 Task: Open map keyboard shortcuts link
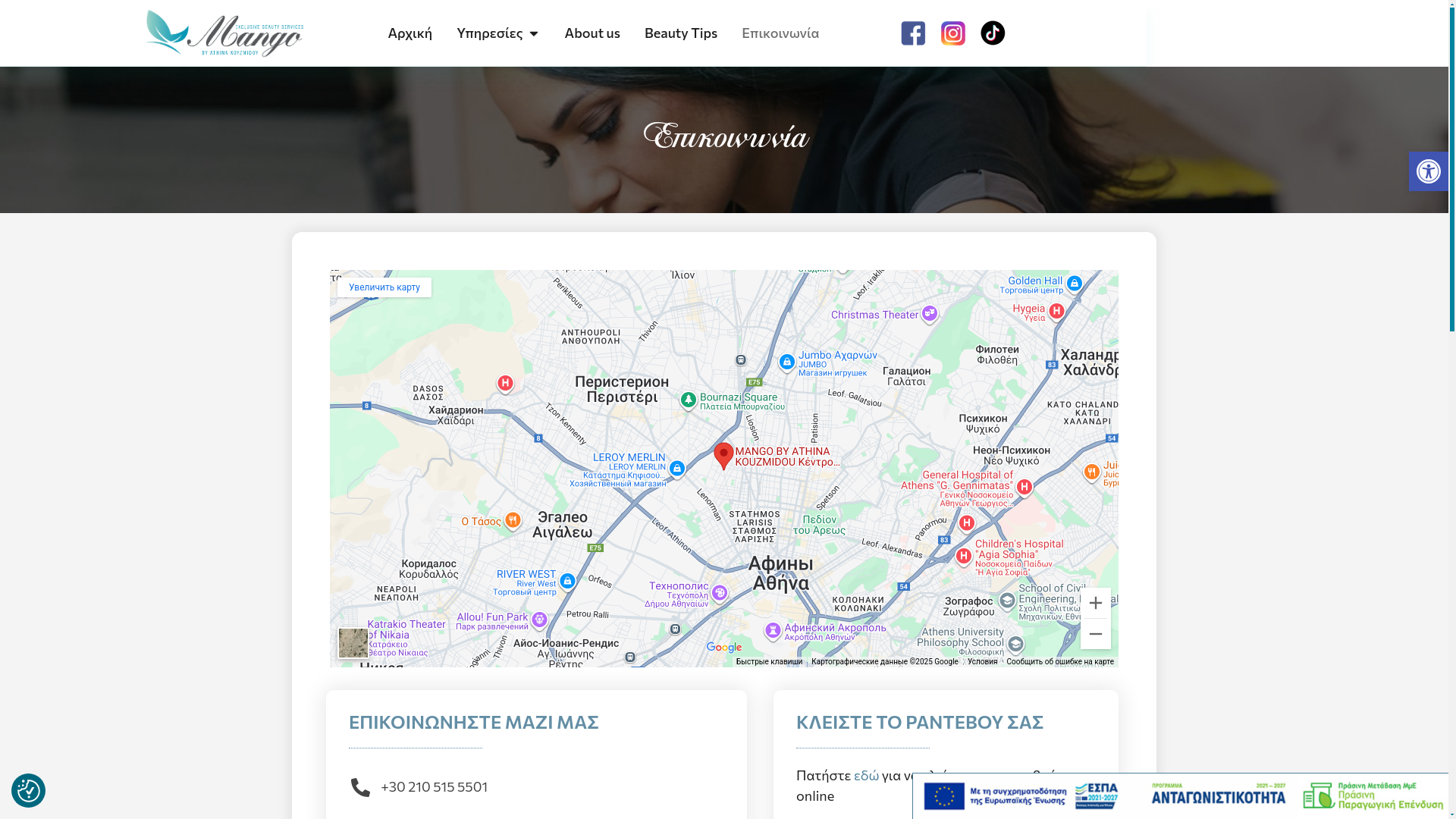pos(769,662)
